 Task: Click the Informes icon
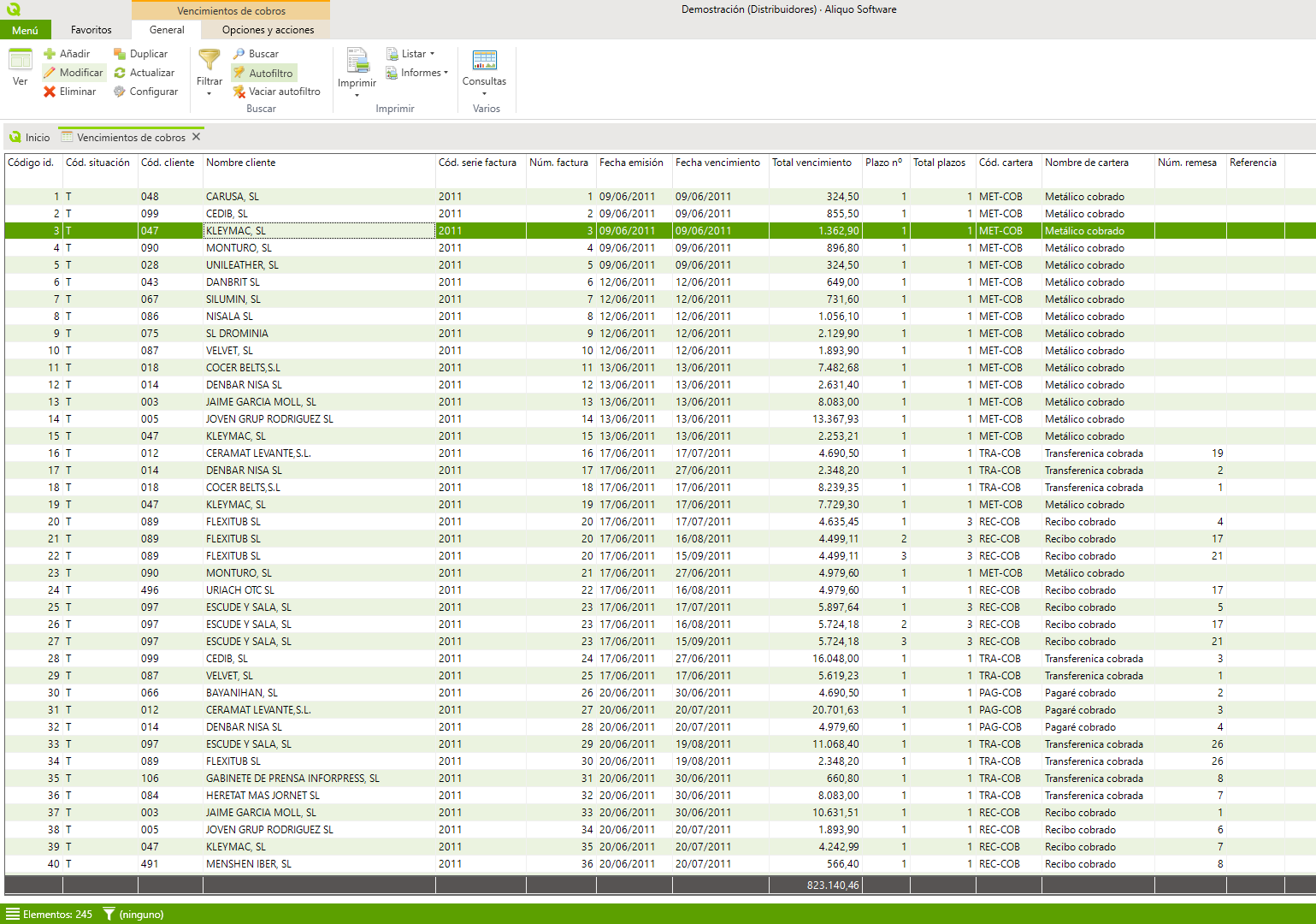392,73
